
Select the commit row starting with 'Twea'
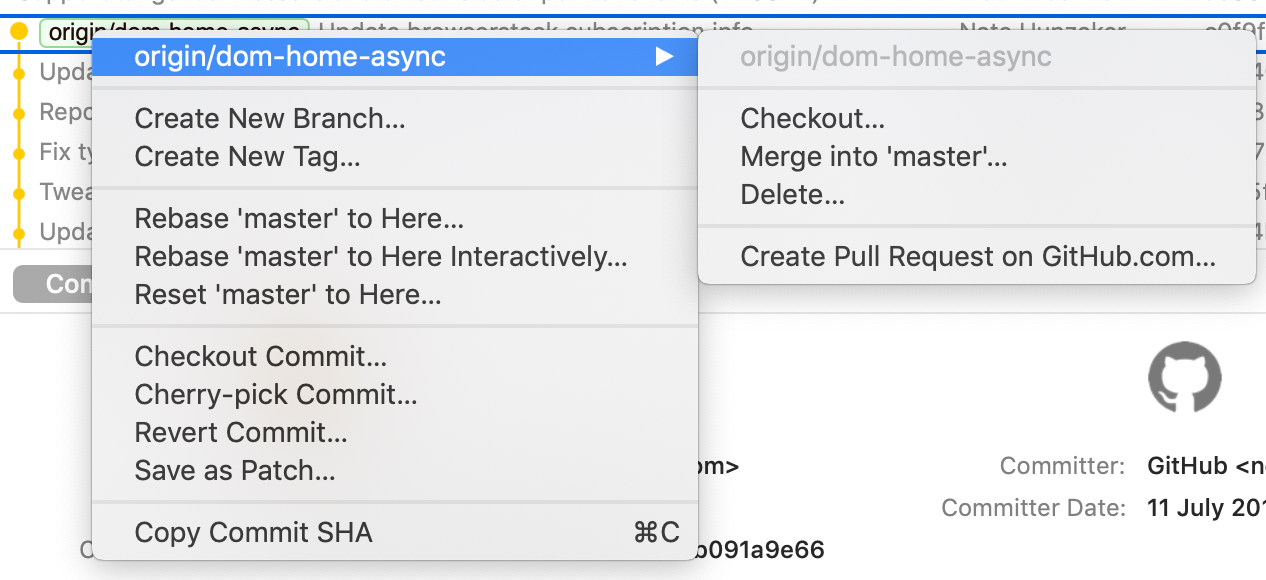(x=67, y=192)
